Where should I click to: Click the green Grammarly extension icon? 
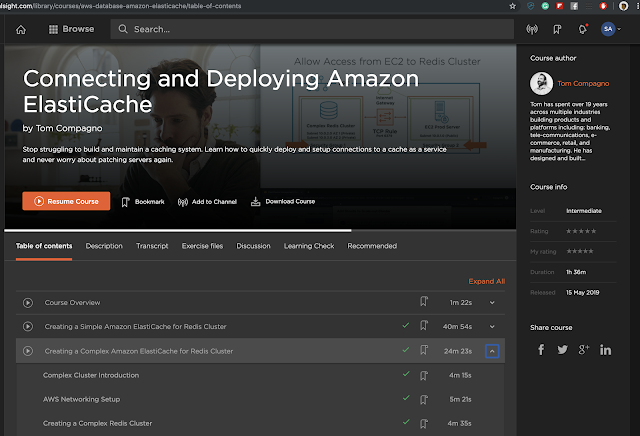tap(545, 6)
